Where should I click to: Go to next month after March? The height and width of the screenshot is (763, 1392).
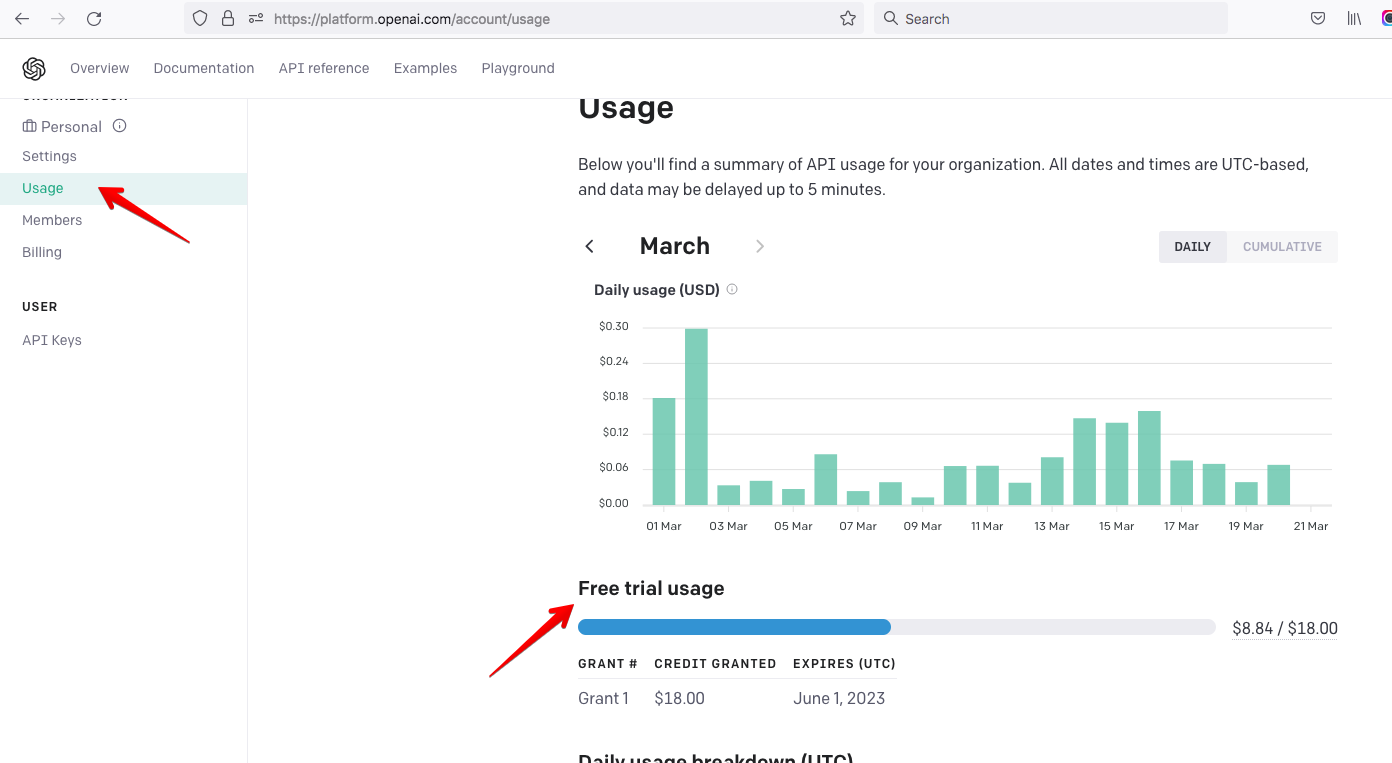[x=760, y=247]
